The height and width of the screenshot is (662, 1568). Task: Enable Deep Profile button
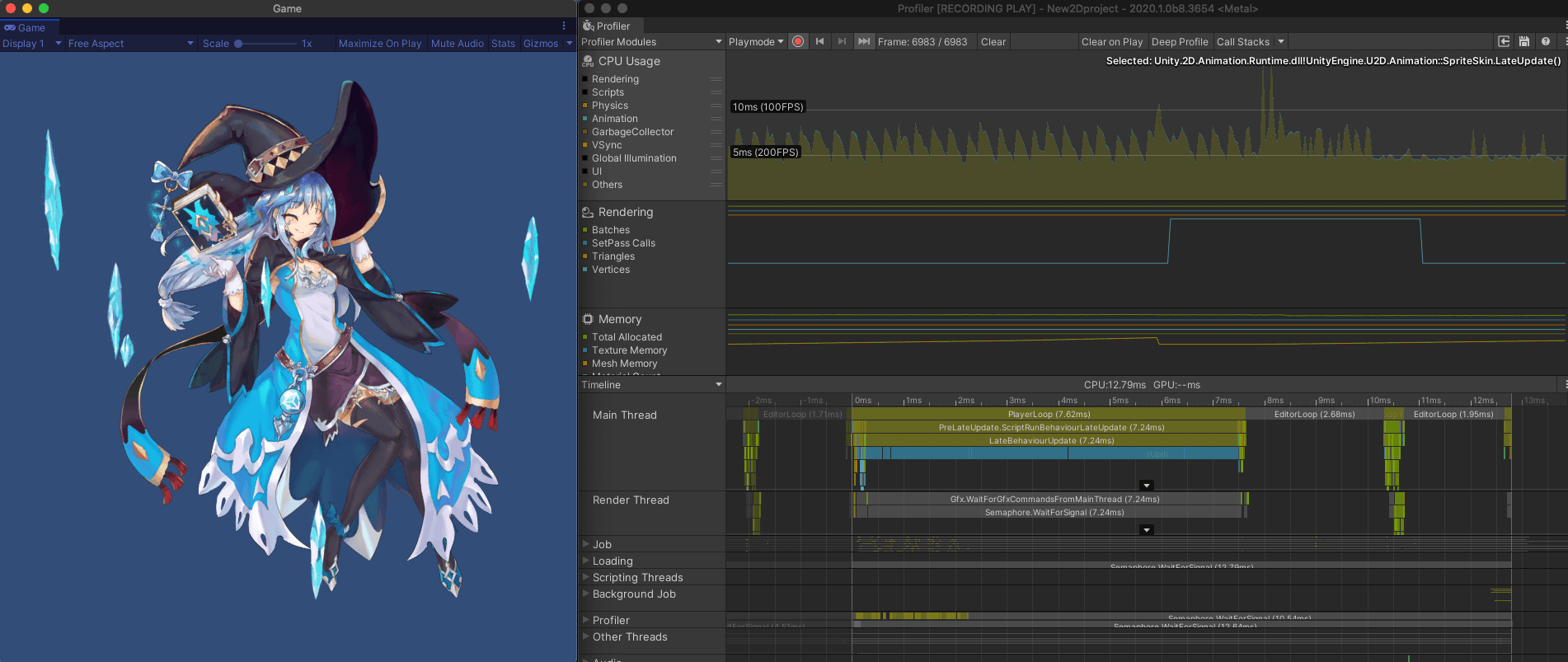point(1180,41)
